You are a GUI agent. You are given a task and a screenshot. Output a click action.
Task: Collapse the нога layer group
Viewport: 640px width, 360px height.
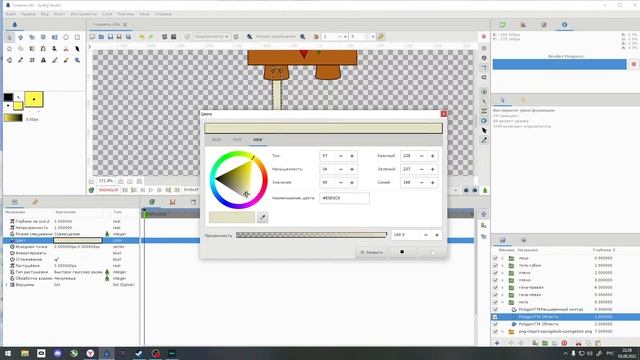click(x=503, y=302)
